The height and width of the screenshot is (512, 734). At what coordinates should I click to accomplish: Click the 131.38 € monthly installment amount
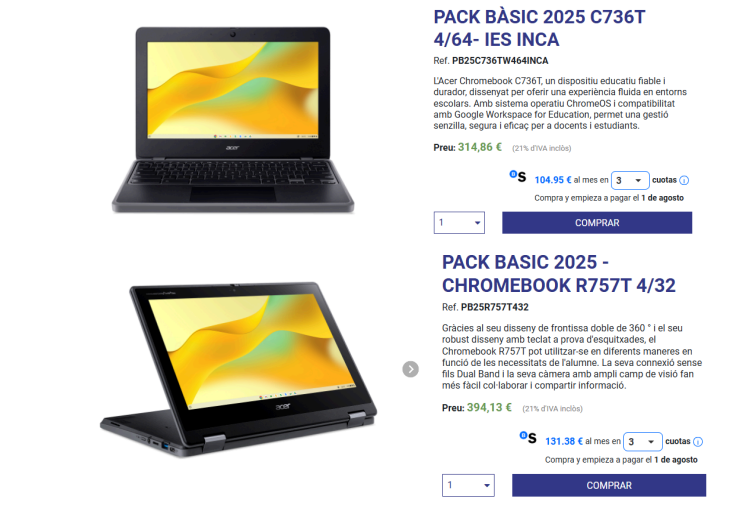[x=564, y=441]
